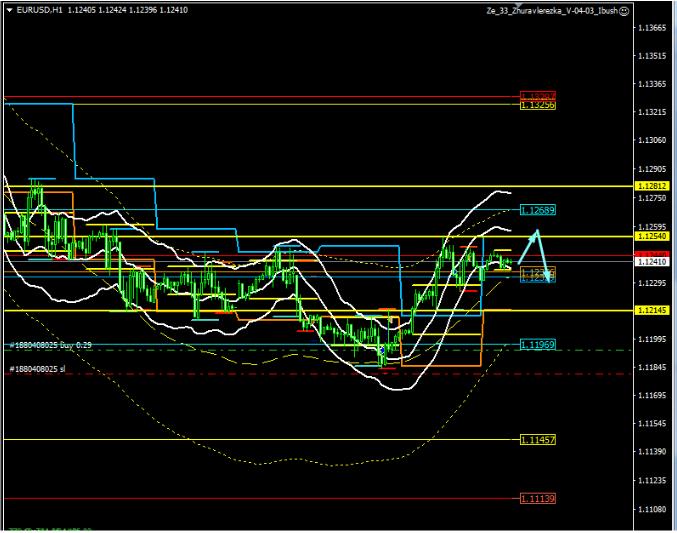Select the yellow 1.11457 level label
Viewport: 677px width, 533px height.
coord(538,440)
